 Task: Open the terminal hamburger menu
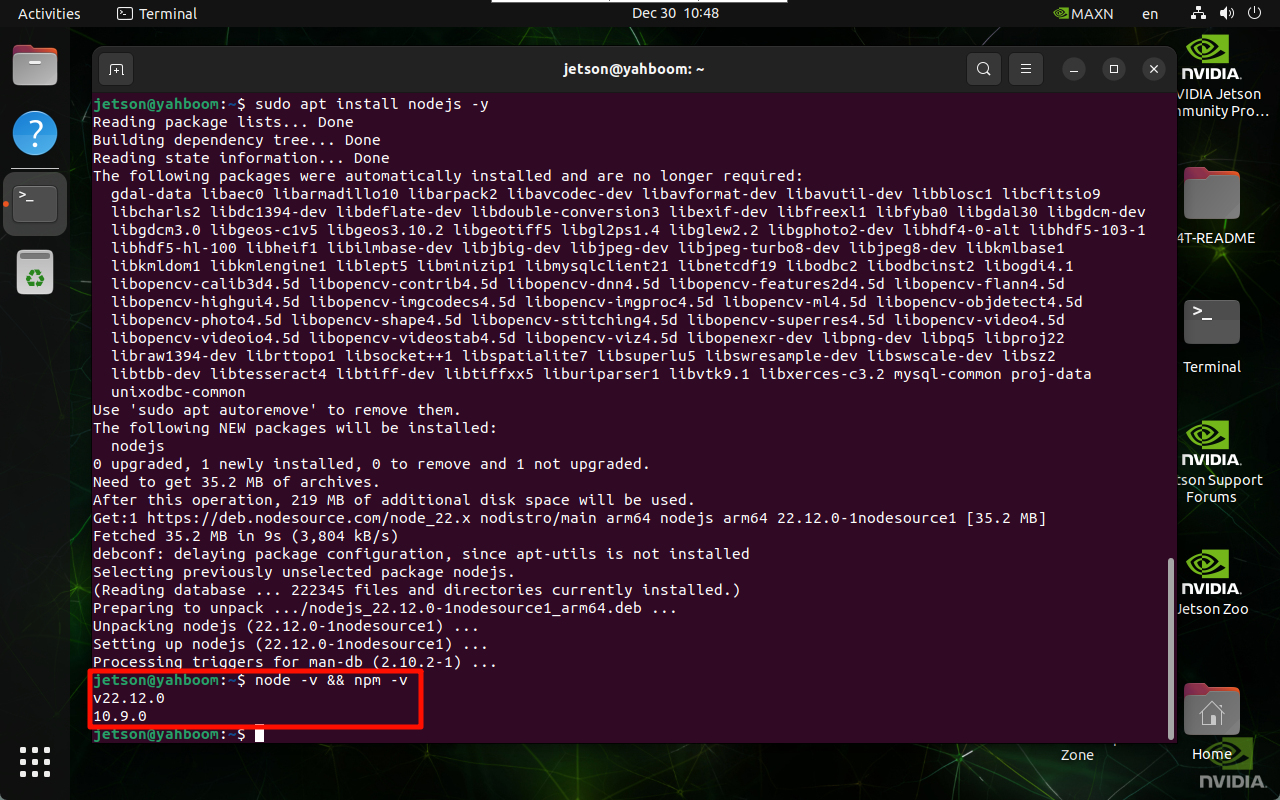(x=1025, y=69)
